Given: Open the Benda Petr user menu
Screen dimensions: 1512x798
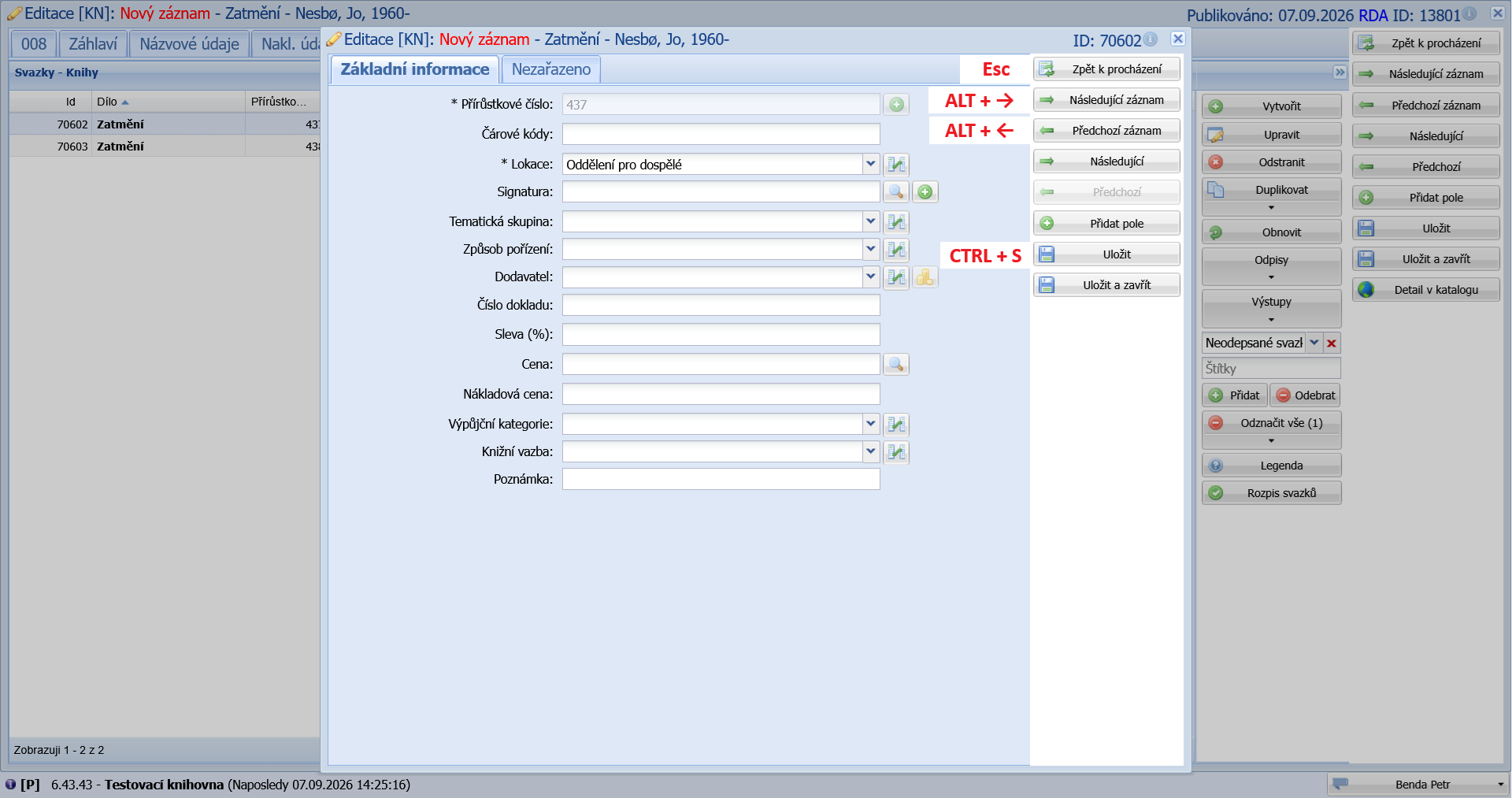Looking at the screenshot, I should click(x=1417, y=785).
